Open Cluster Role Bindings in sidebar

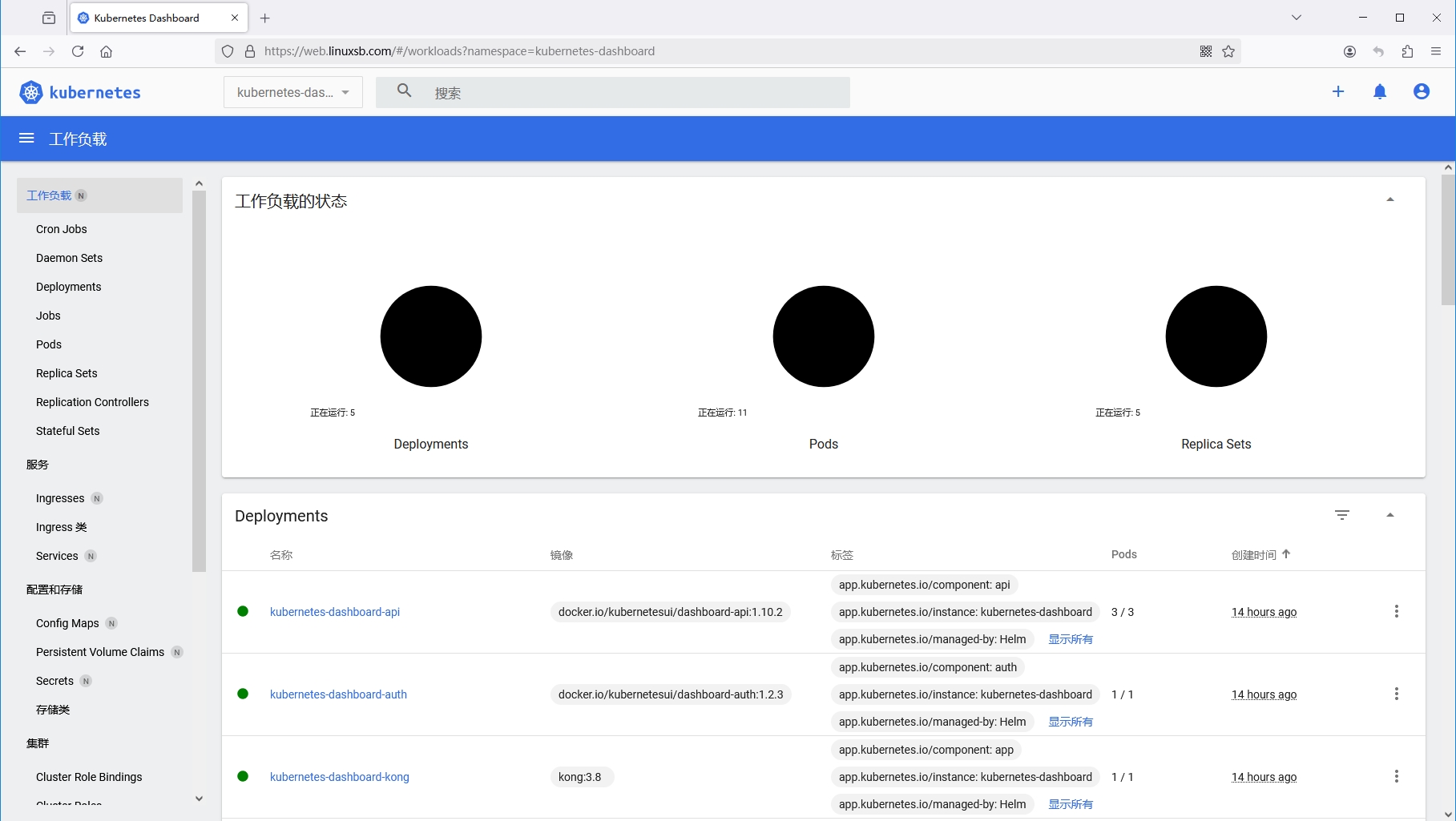(89, 777)
